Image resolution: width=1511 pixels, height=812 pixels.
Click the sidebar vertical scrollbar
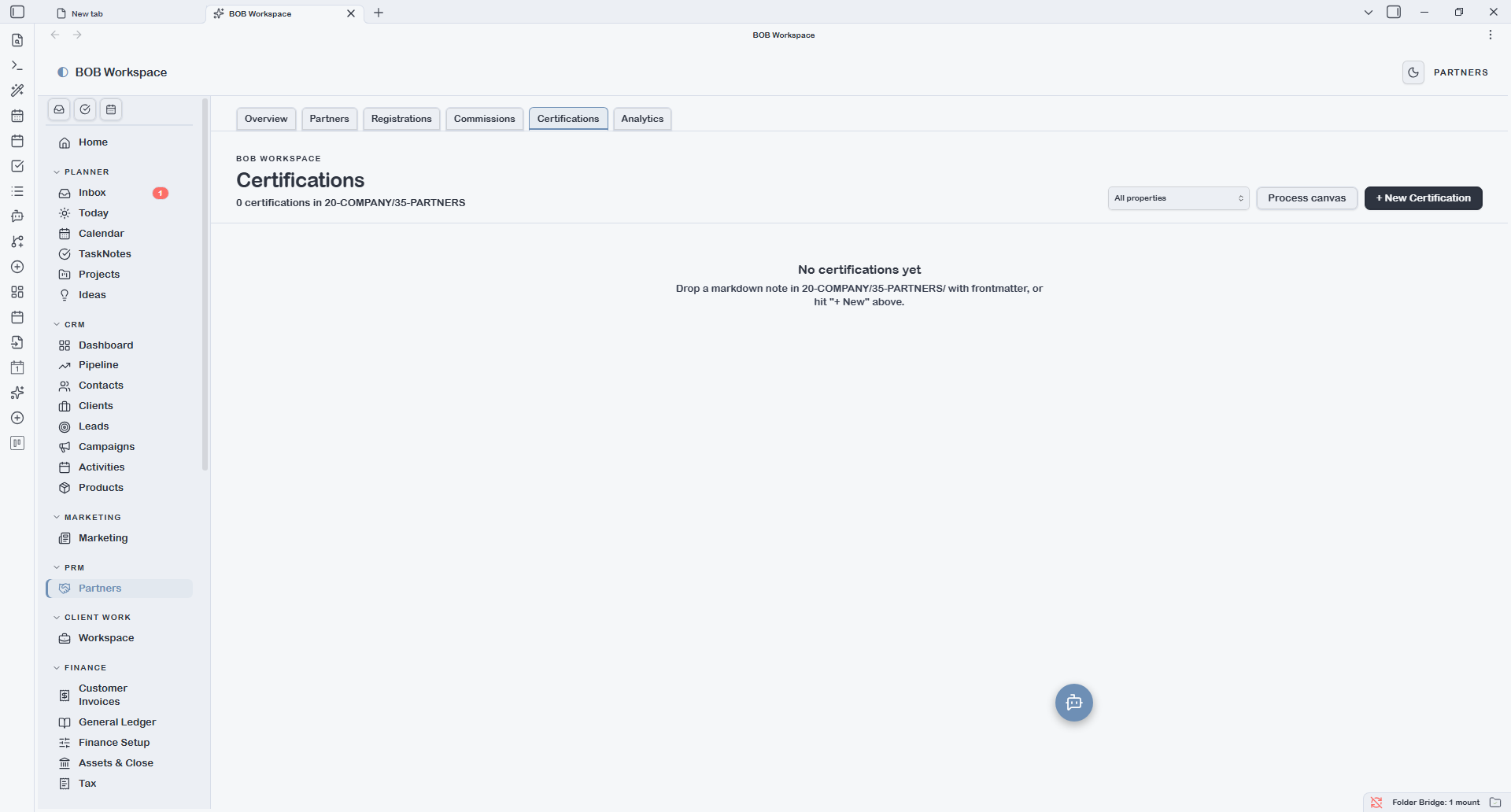click(205, 283)
